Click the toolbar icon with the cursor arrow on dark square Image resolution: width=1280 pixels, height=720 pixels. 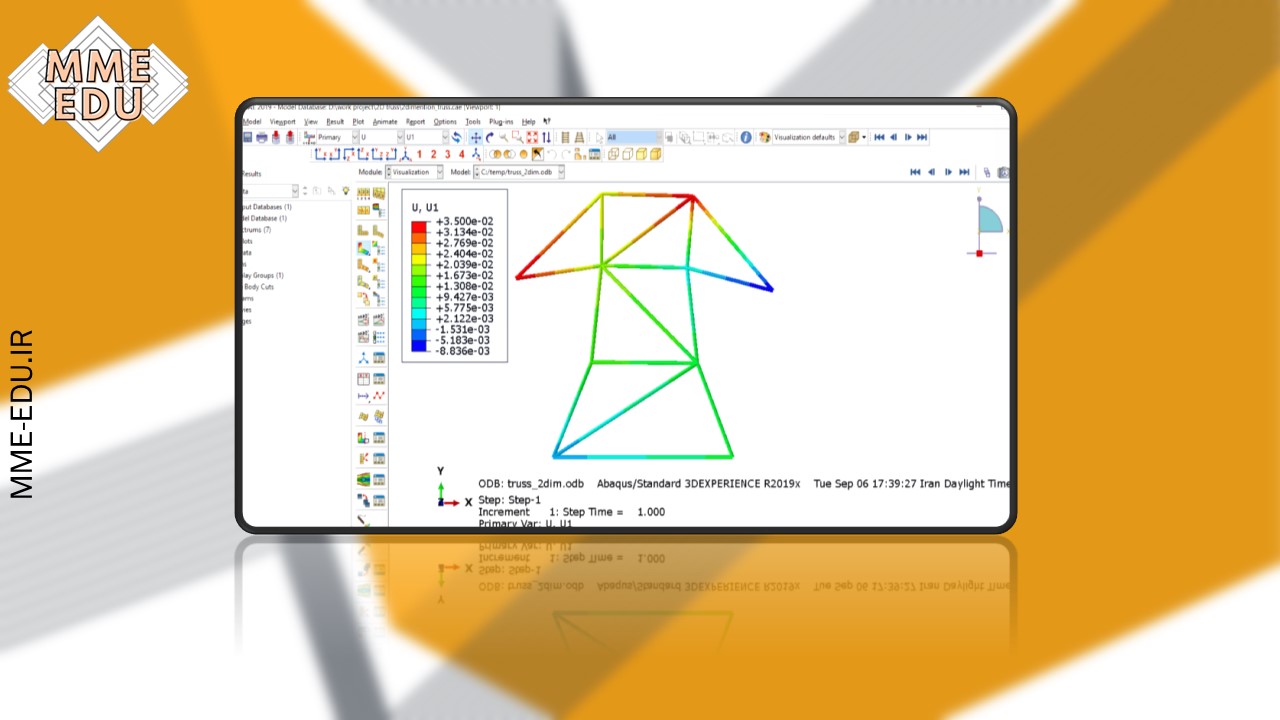(x=537, y=155)
